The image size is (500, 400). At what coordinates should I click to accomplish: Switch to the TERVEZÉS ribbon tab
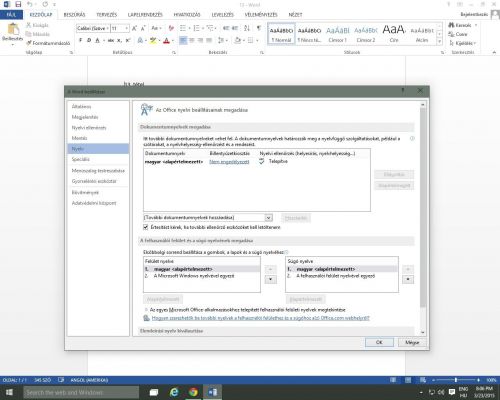[x=107, y=15]
